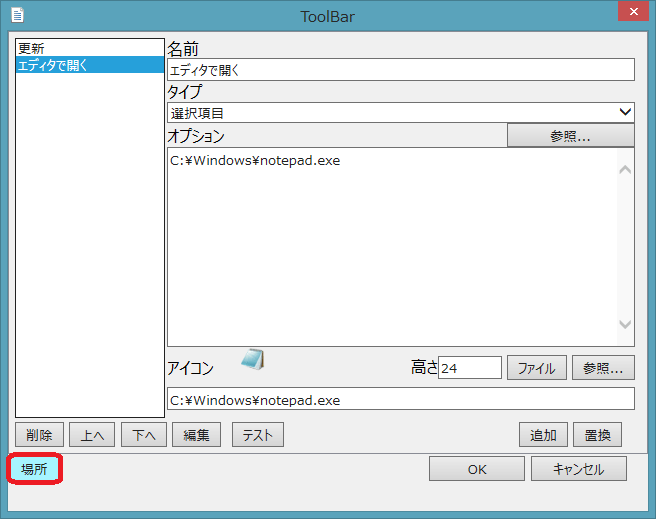Click the 名前 text field
656x519 pixels.
click(400, 70)
